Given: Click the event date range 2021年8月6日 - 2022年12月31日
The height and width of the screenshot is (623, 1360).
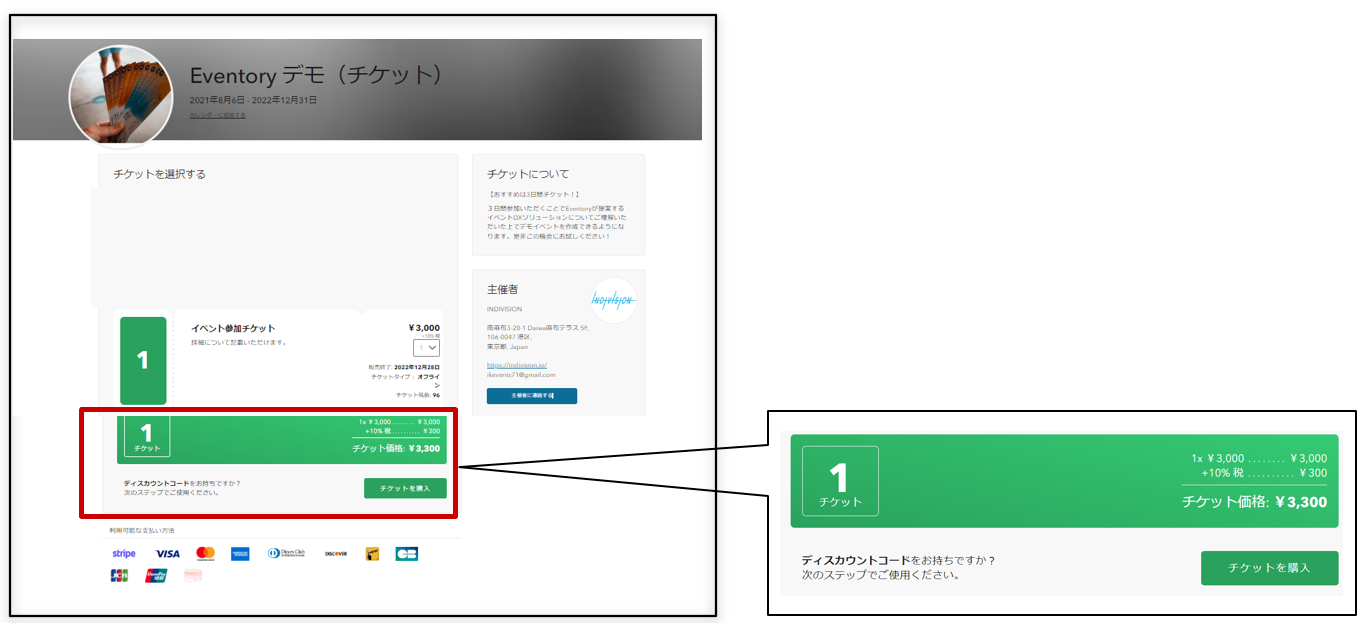Looking at the screenshot, I should 253,100.
